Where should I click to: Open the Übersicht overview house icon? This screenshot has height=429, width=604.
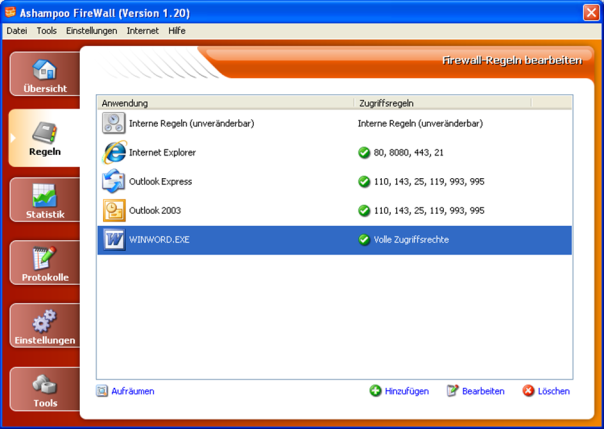click(x=45, y=69)
